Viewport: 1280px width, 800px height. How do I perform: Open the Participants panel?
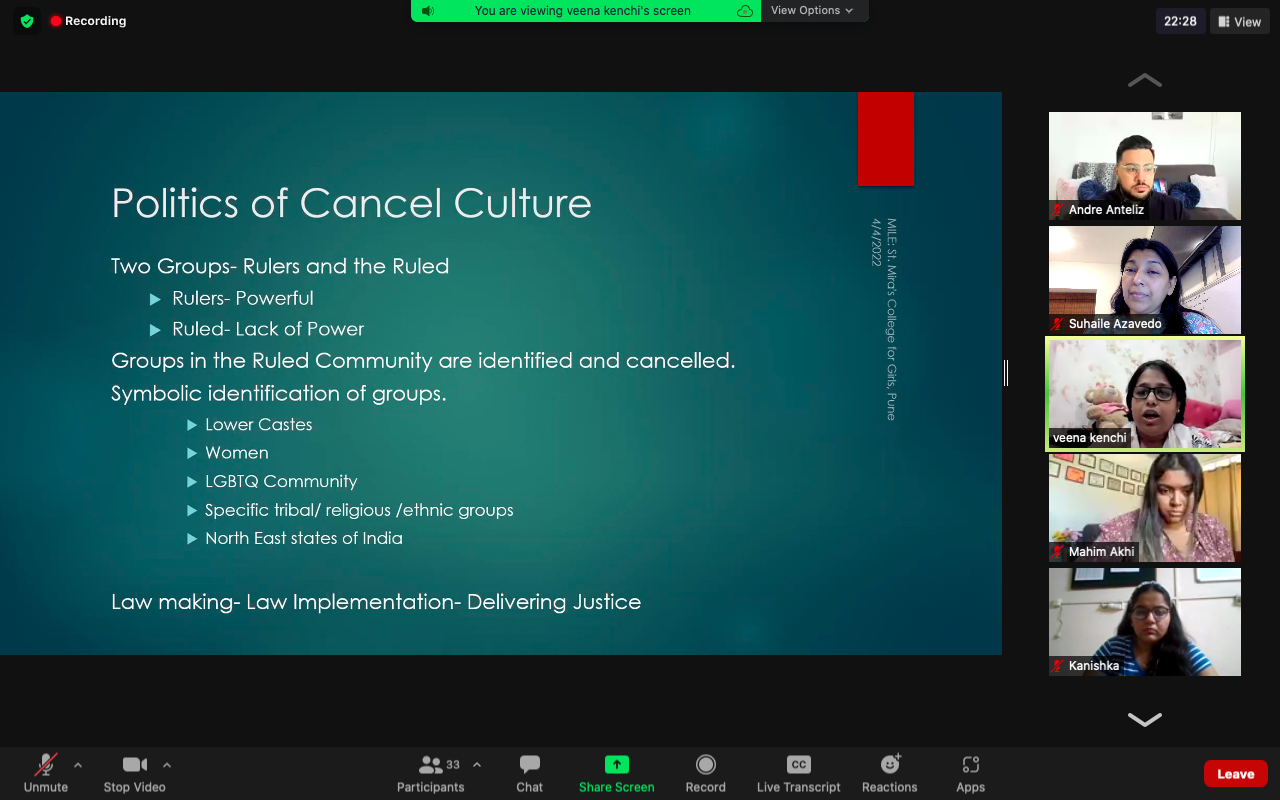[431, 773]
